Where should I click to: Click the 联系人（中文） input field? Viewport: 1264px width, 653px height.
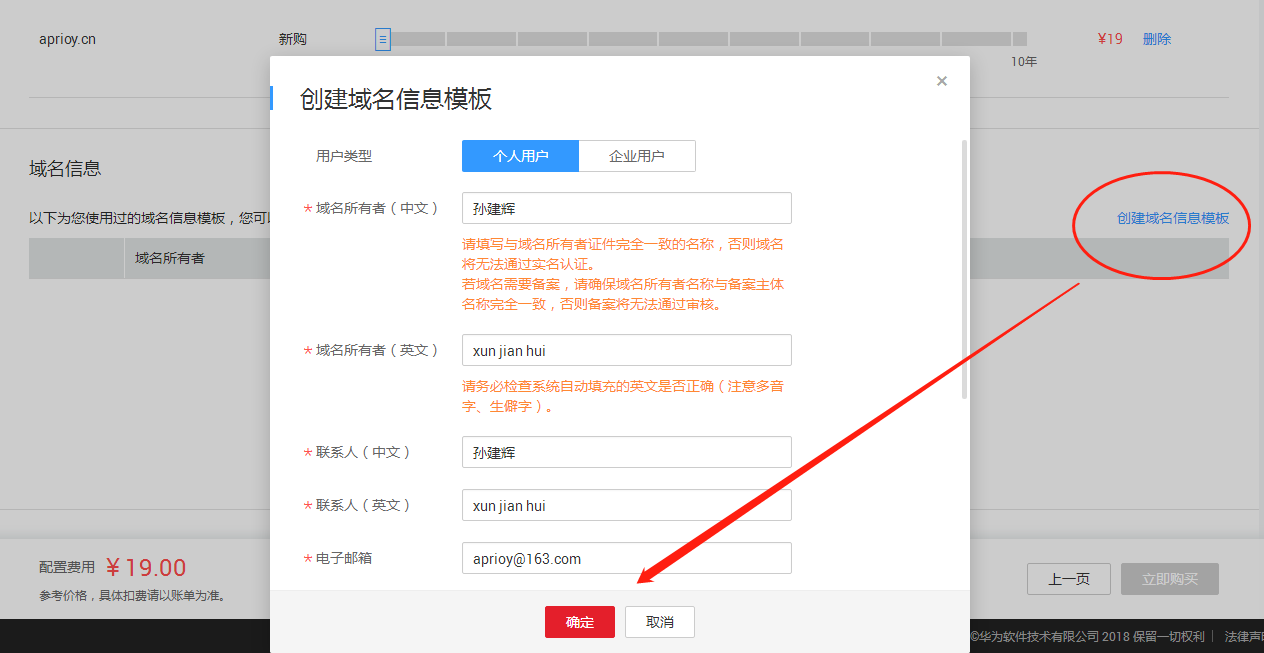pos(627,452)
